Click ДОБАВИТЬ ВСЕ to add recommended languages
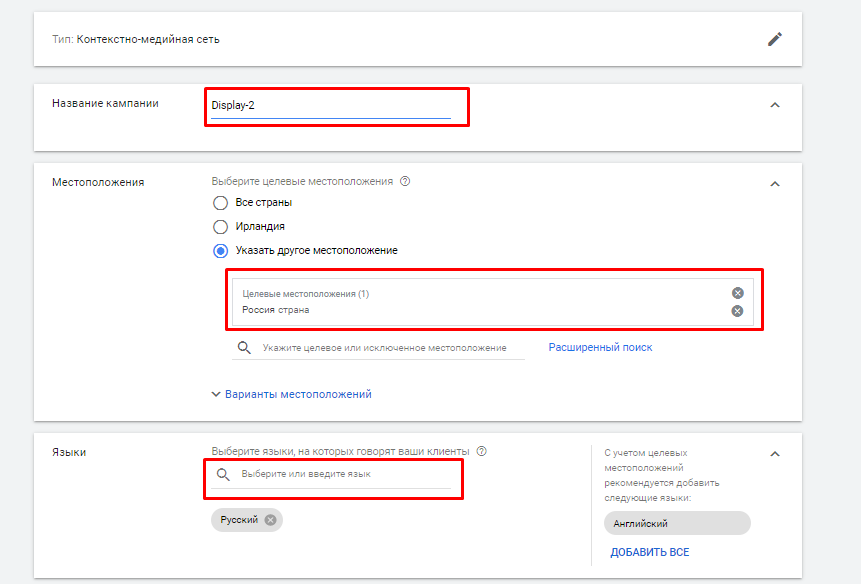861x584 pixels. (x=649, y=552)
